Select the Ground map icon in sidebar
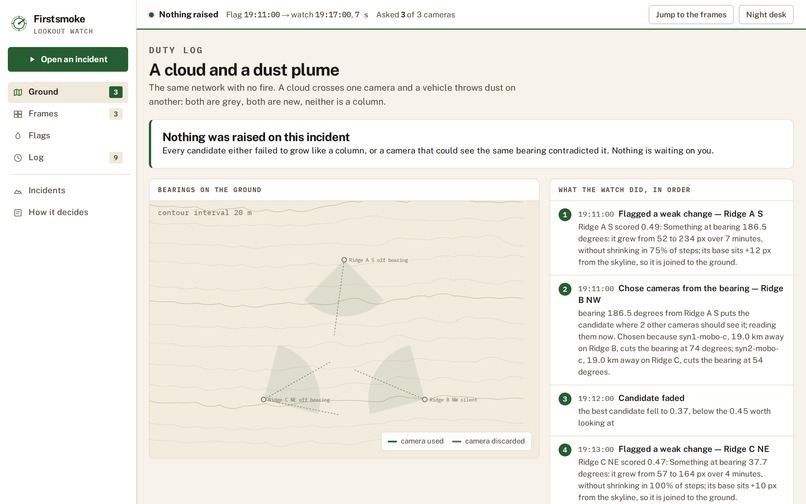806x504 pixels. point(18,92)
